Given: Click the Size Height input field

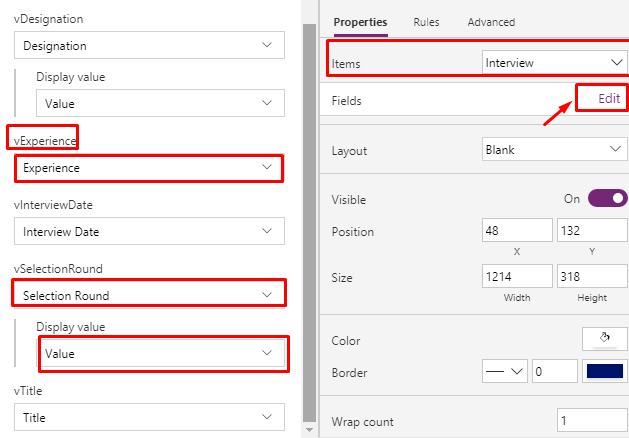Looking at the screenshot, I should click(592, 276).
